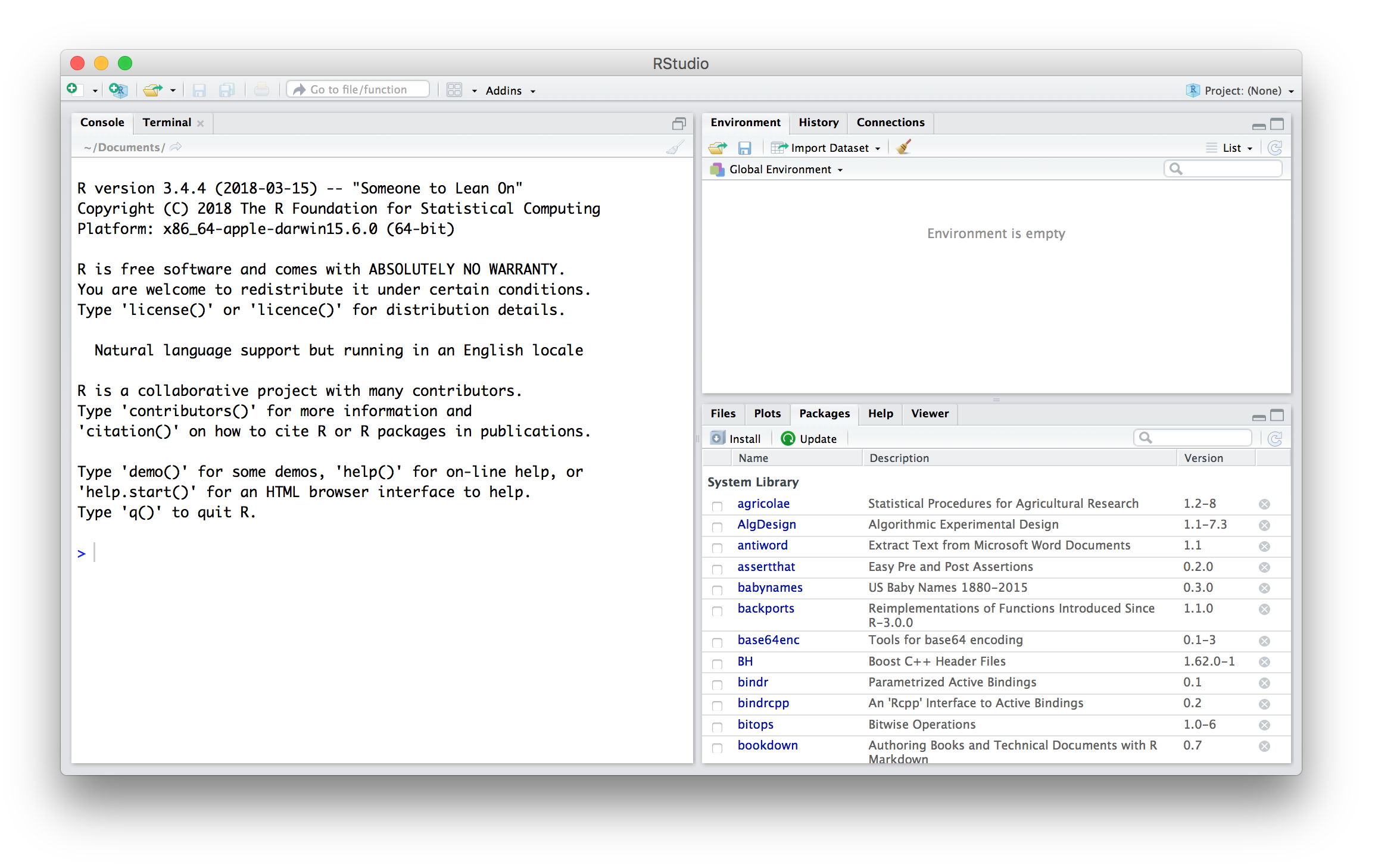Remove the agricolae package
Image resolution: width=1397 pixels, height=868 pixels.
1264,504
